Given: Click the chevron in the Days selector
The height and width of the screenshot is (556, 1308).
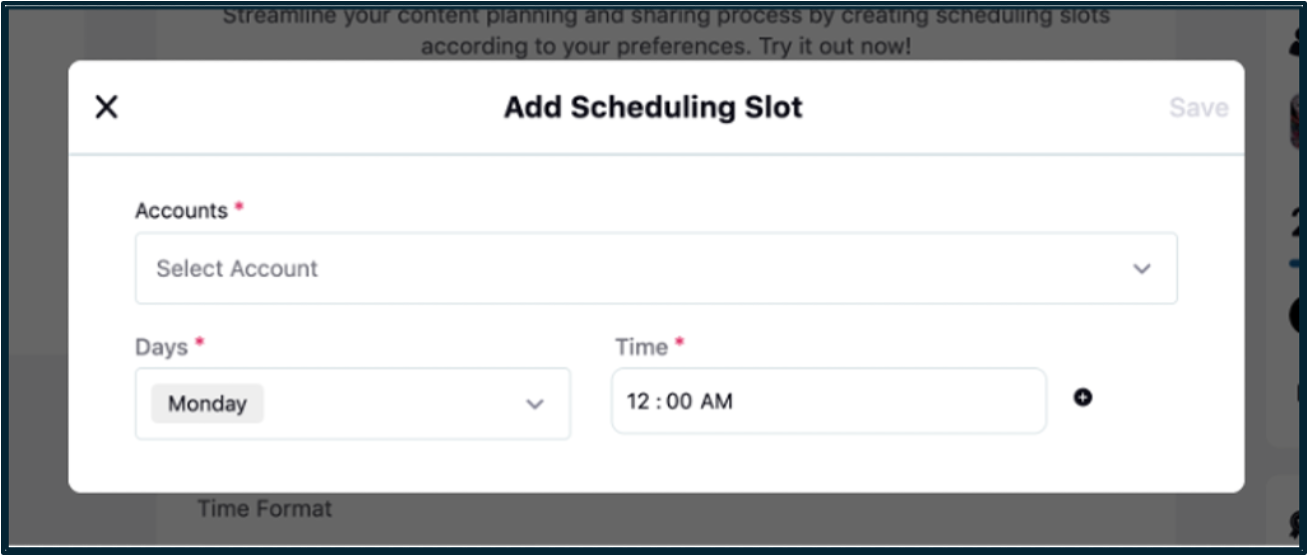Looking at the screenshot, I should 535,405.
